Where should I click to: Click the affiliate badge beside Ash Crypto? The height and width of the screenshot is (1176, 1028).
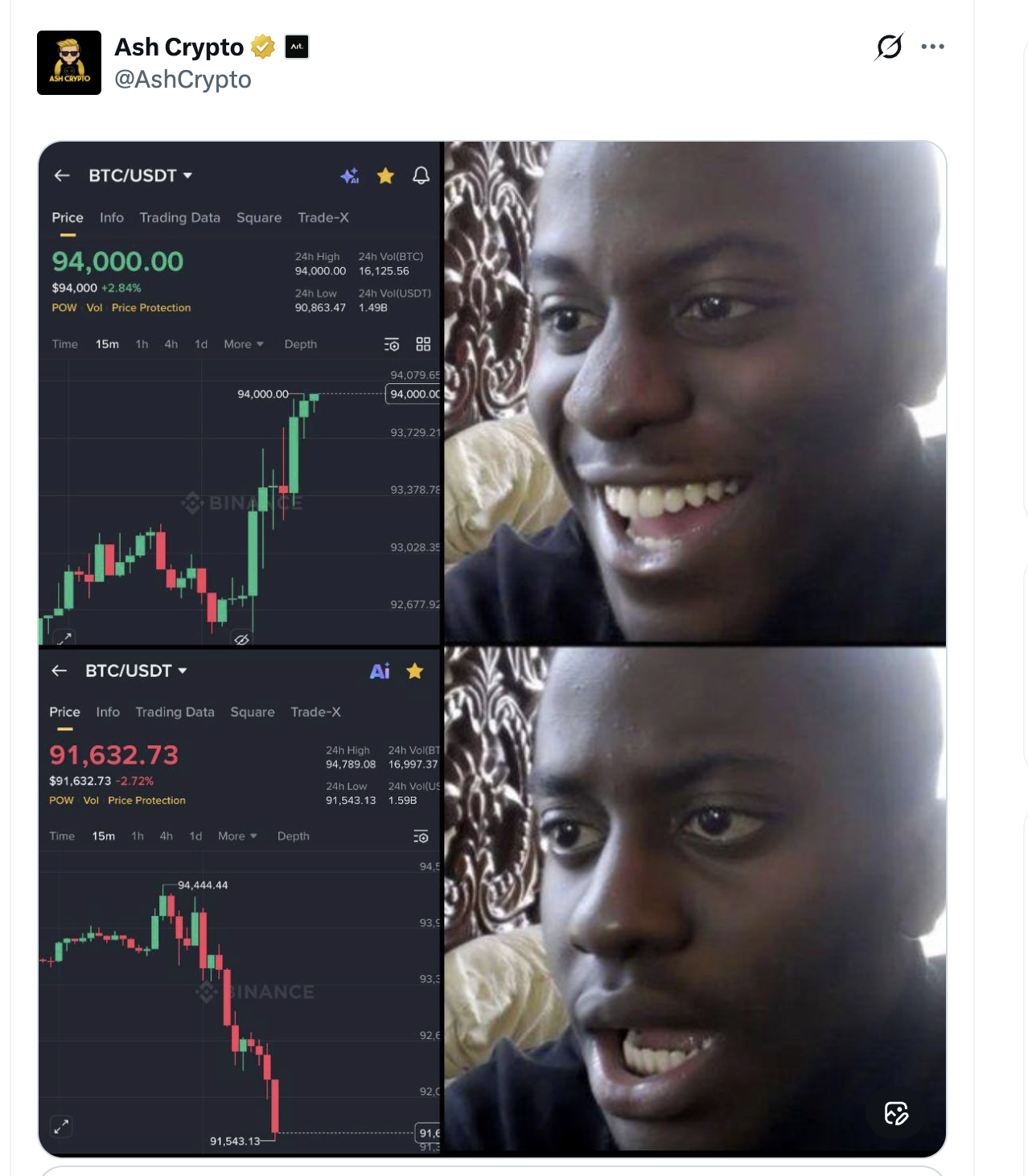tap(297, 47)
